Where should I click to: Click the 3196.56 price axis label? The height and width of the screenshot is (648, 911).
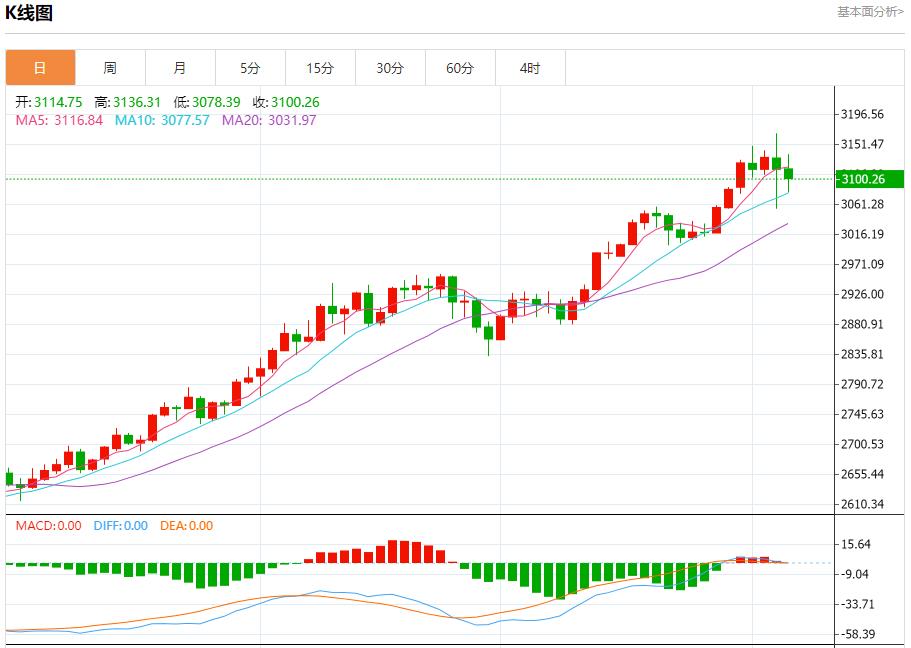pyautogui.click(x=862, y=114)
